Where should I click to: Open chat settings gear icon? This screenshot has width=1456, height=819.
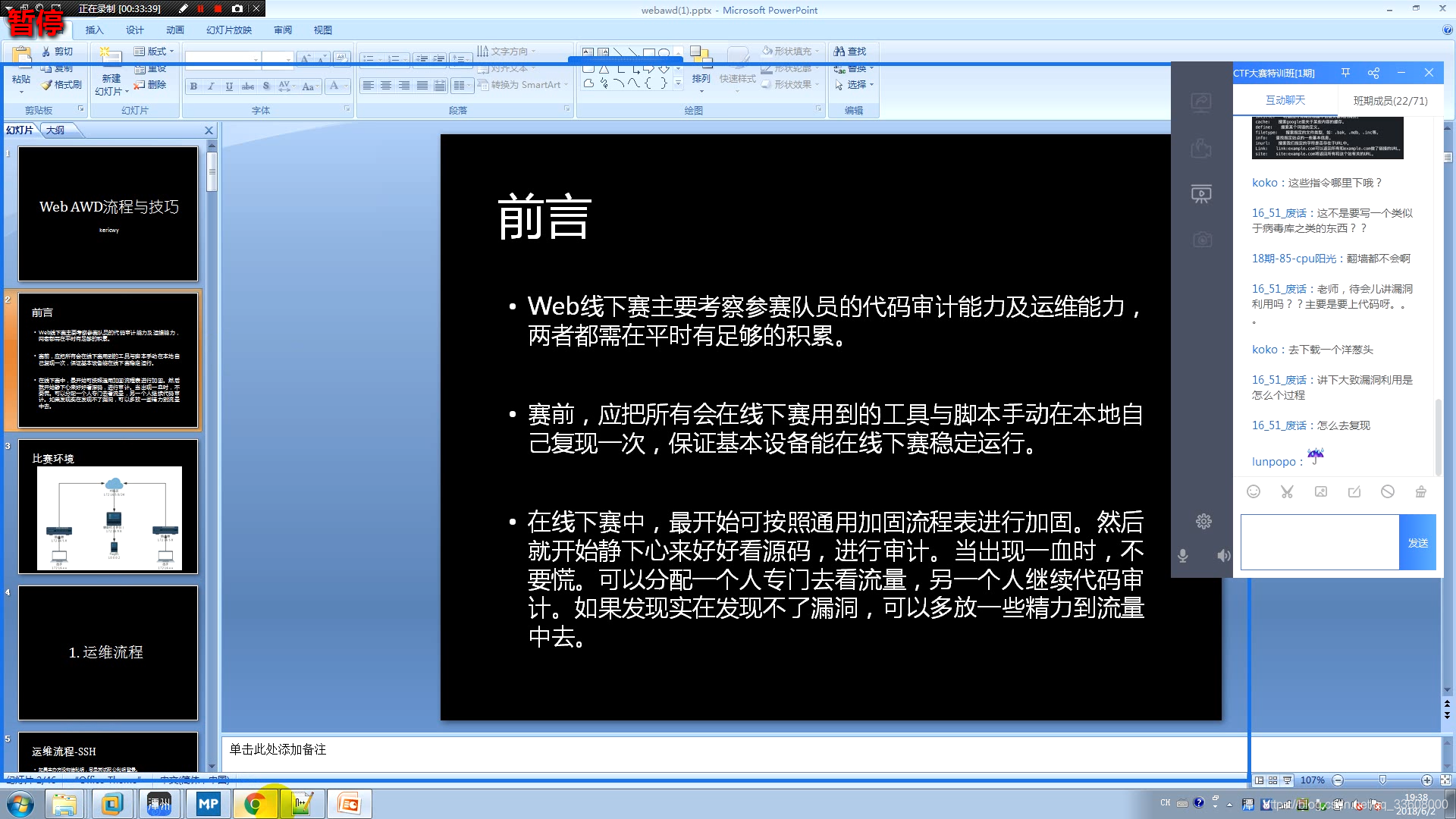coord(1203,521)
